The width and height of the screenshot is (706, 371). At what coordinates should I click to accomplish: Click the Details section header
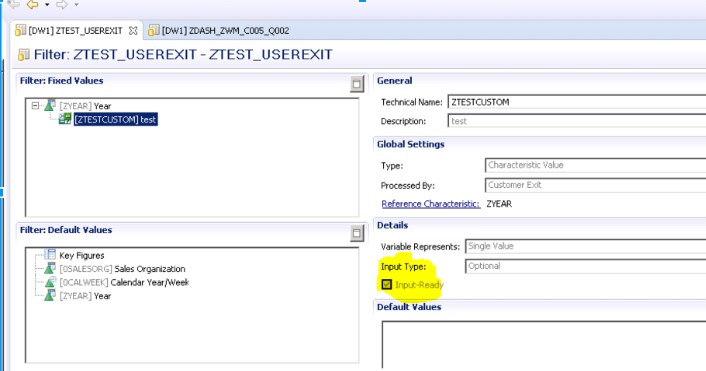click(x=392, y=226)
